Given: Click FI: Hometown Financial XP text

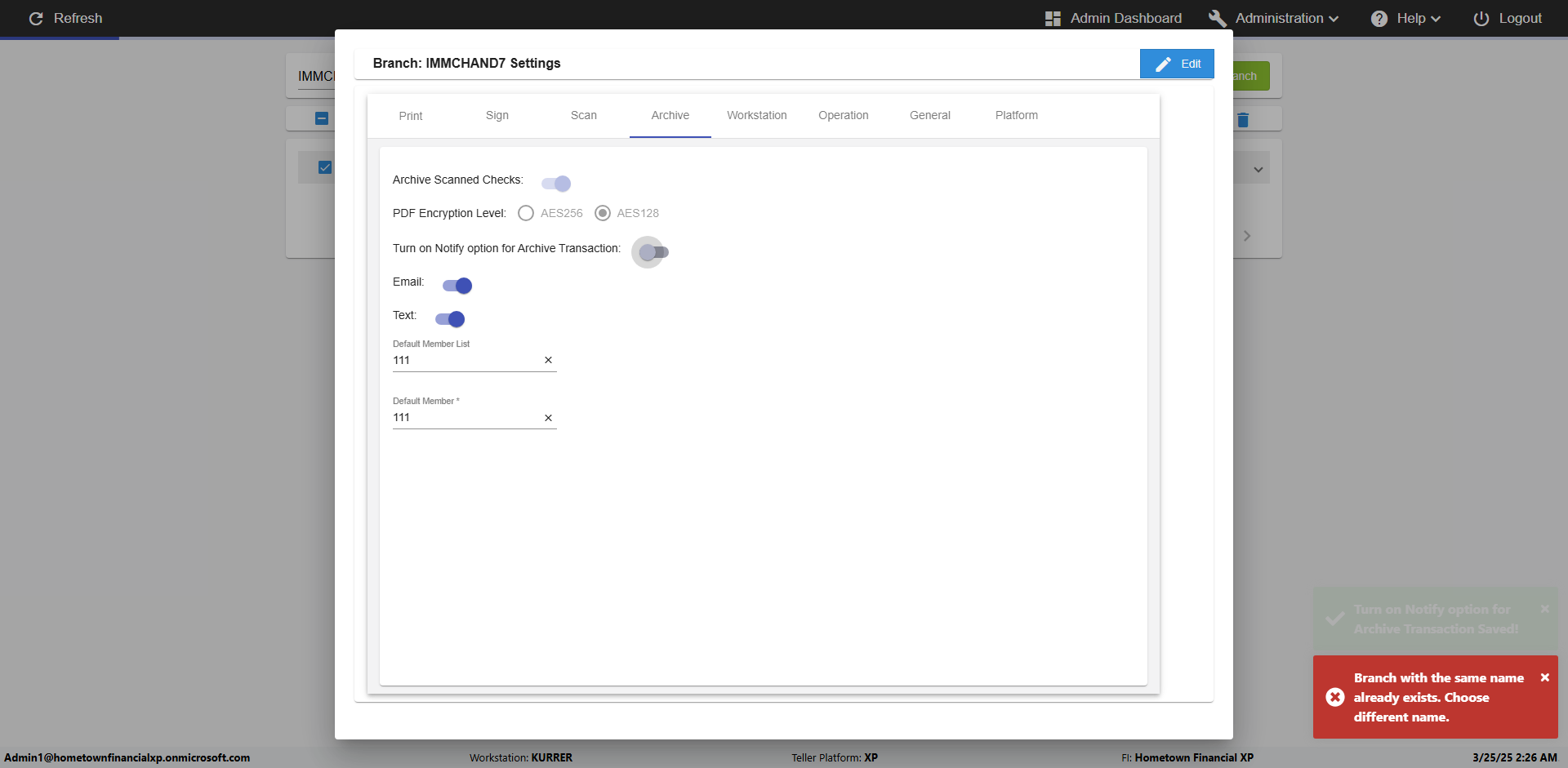Looking at the screenshot, I should coord(1187,757).
